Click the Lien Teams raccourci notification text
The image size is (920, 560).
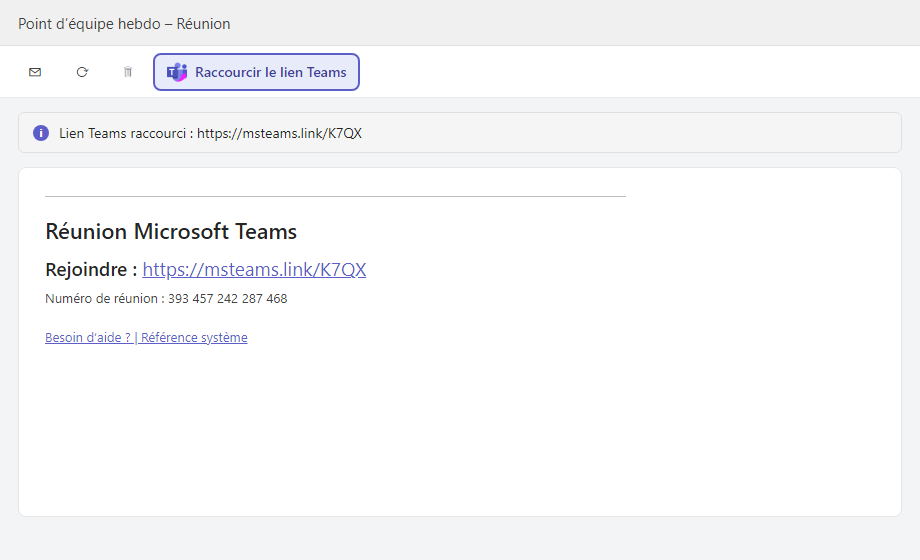tap(210, 133)
